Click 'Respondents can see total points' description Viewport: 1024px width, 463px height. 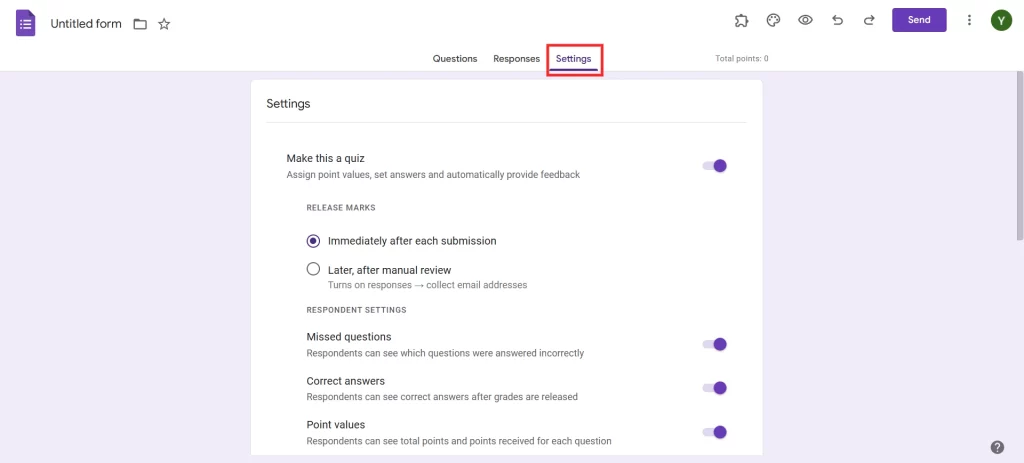(459, 441)
